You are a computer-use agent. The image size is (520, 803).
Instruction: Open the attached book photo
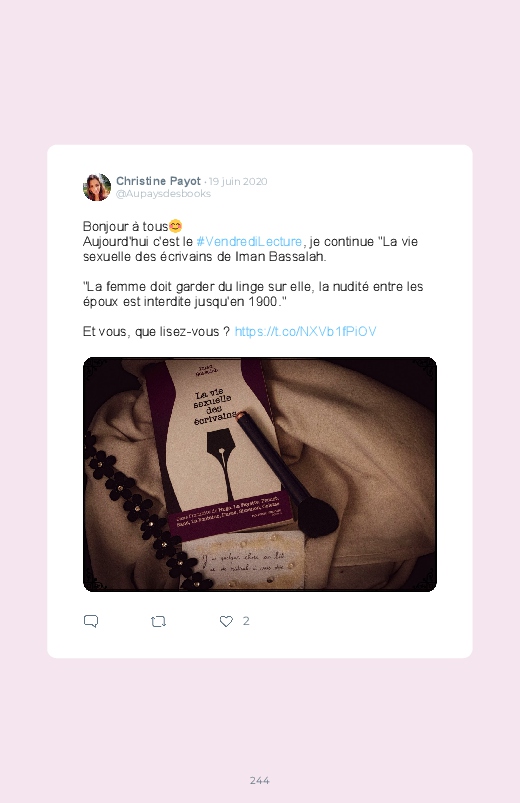[260, 474]
